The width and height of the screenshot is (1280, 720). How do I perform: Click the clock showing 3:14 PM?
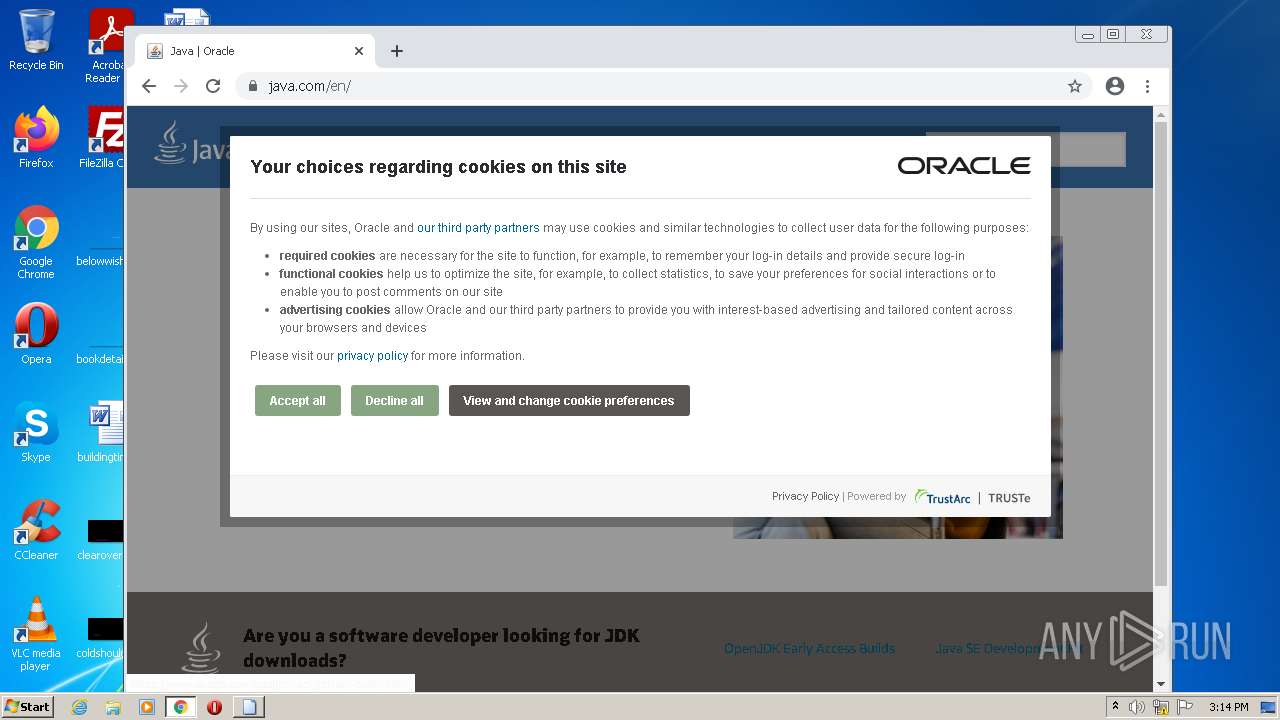[1228, 707]
